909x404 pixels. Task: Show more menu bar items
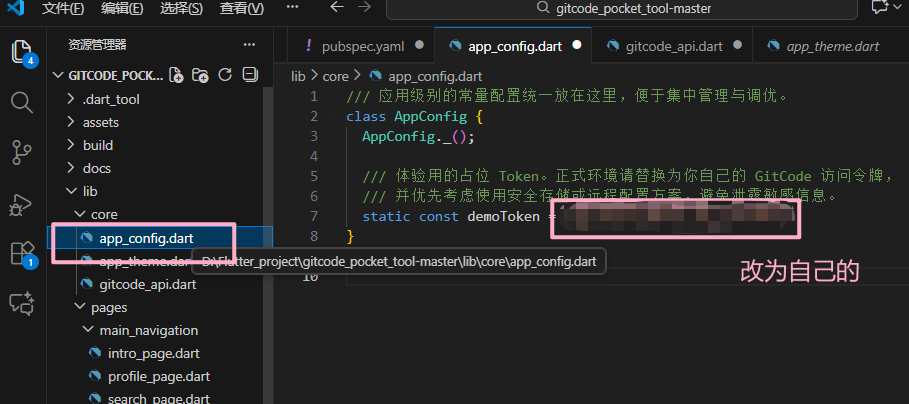(292, 8)
